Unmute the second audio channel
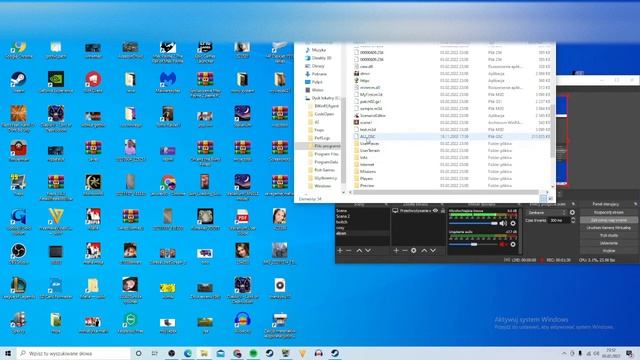Screen dimensions: 640x360 point(503,244)
